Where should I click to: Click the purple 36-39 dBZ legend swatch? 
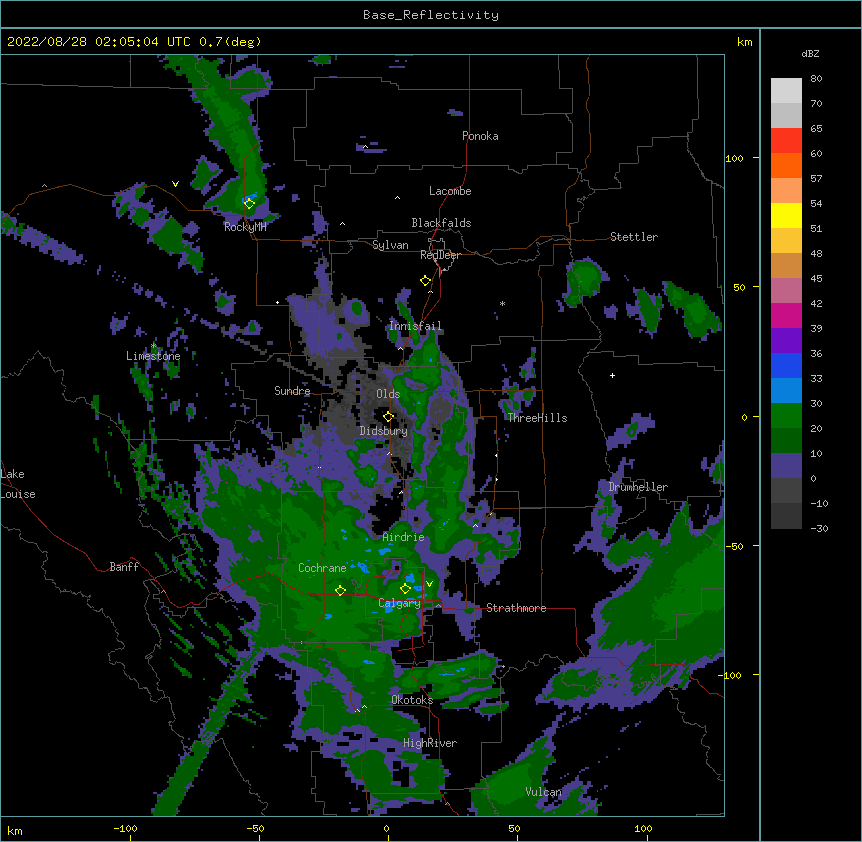786,341
